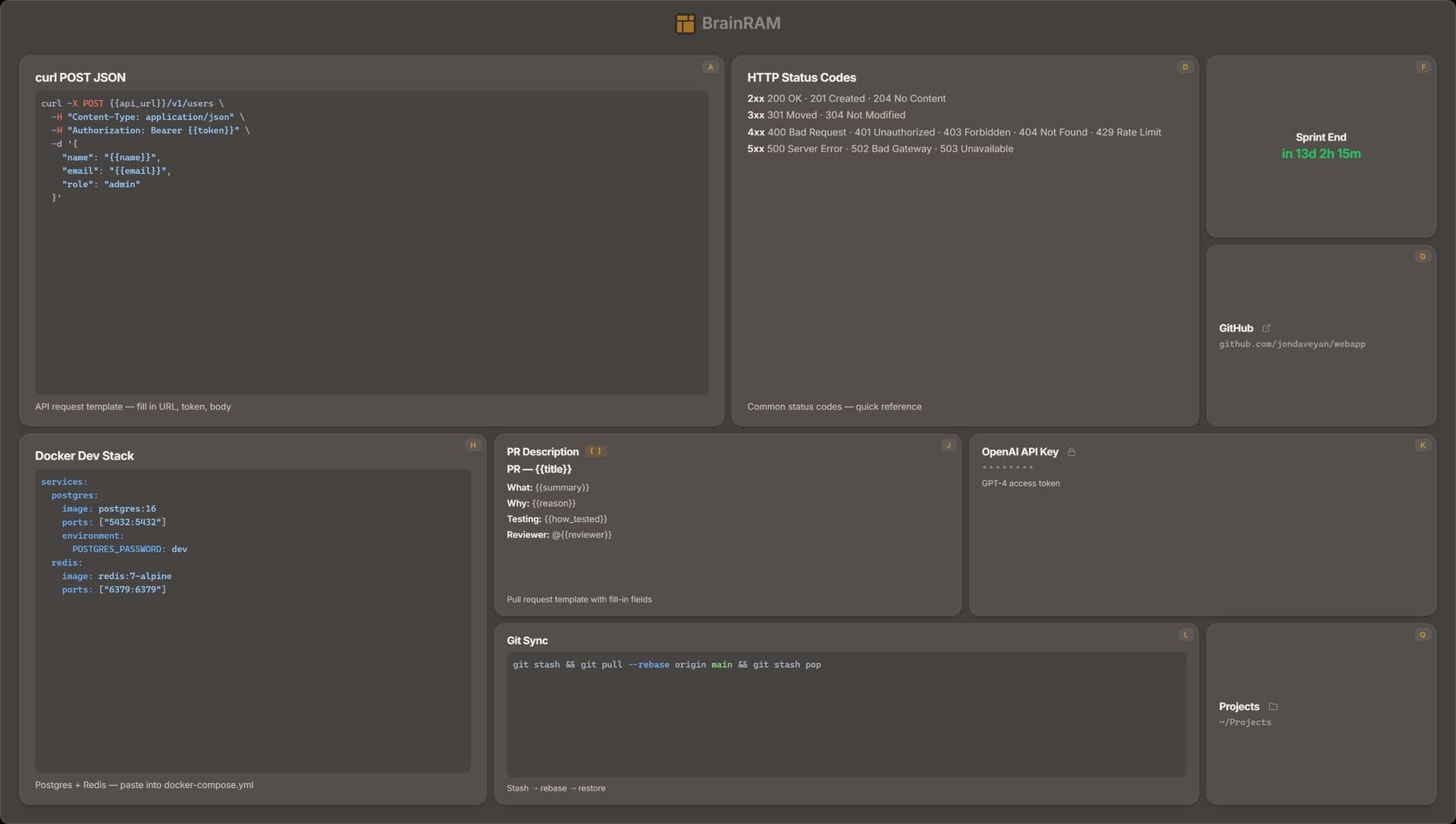Click the G hotkey badge on GitHub card
1456x824 pixels.
click(1423, 256)
